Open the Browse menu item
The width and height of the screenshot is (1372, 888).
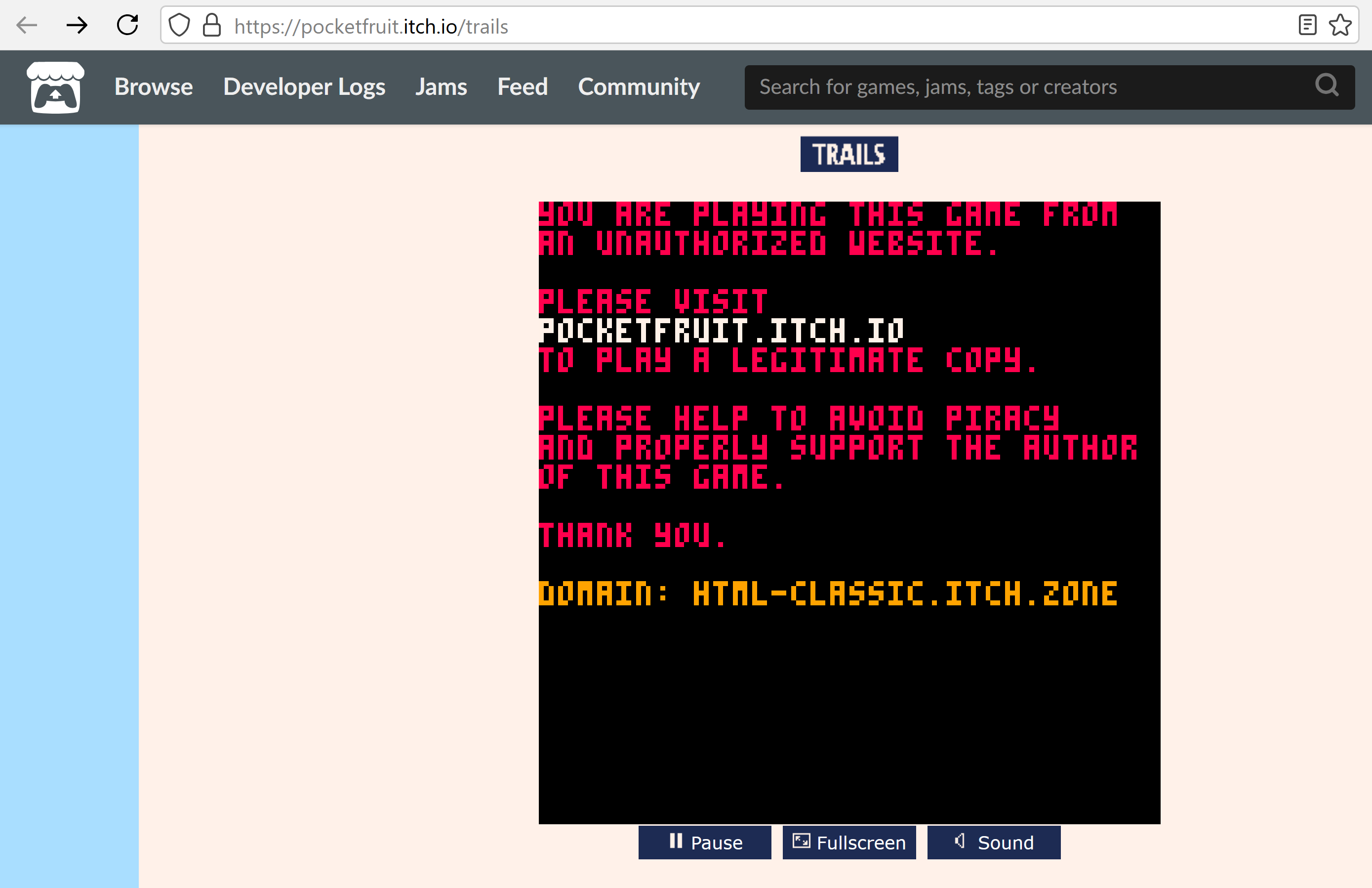(153, 87)
